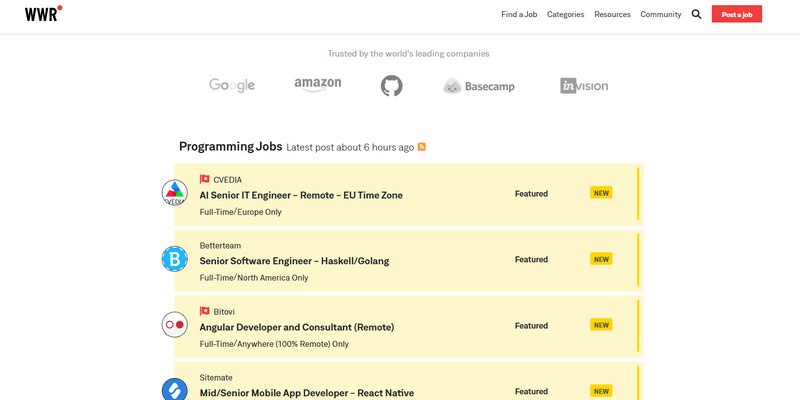Click the Sitemate company name
The width and height of the screenshot is (800, 400).
pyautogui.click(x=216, y=378)
